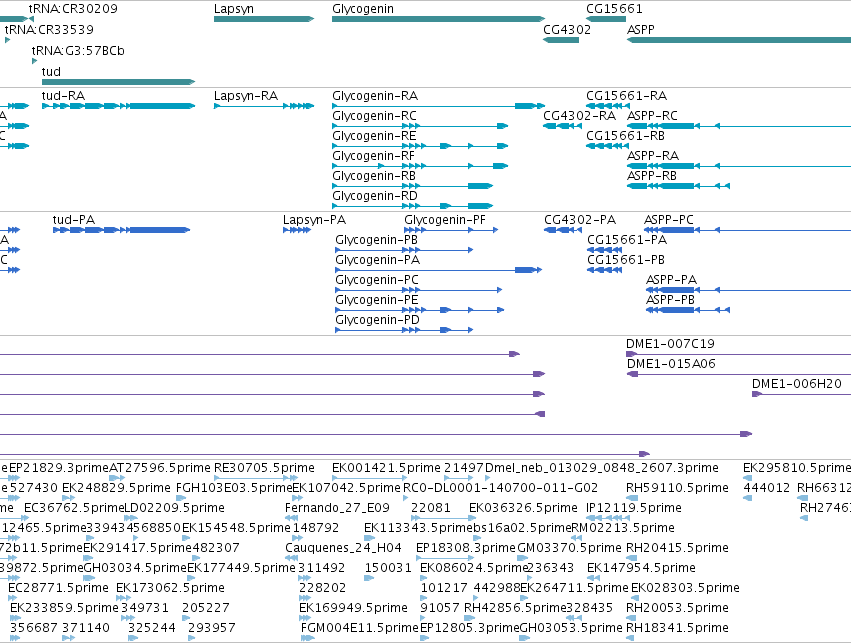Open the tud-RA transcript label

63,96
